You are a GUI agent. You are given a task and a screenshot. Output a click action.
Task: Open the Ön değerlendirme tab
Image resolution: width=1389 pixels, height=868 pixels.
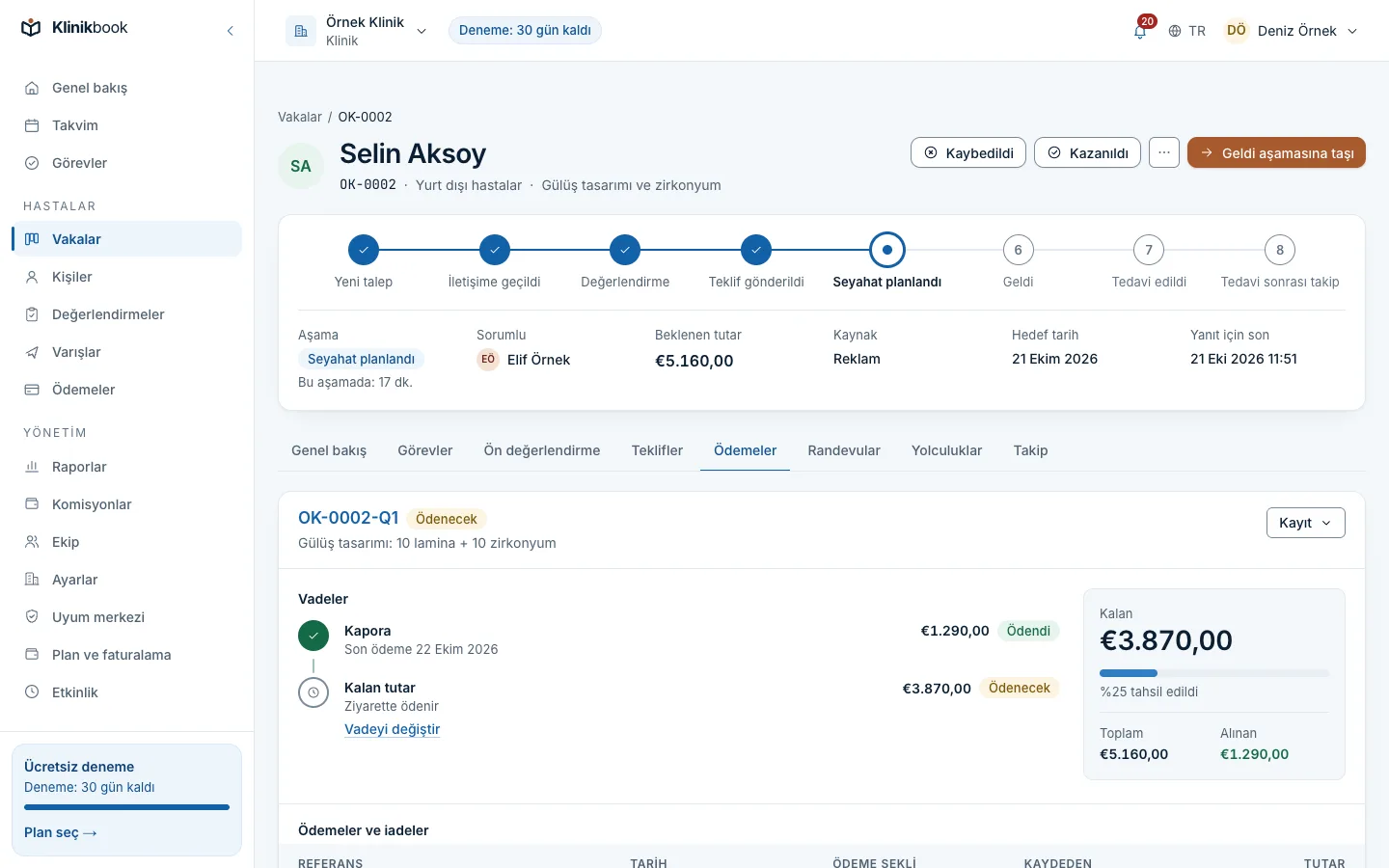(542, 450)
